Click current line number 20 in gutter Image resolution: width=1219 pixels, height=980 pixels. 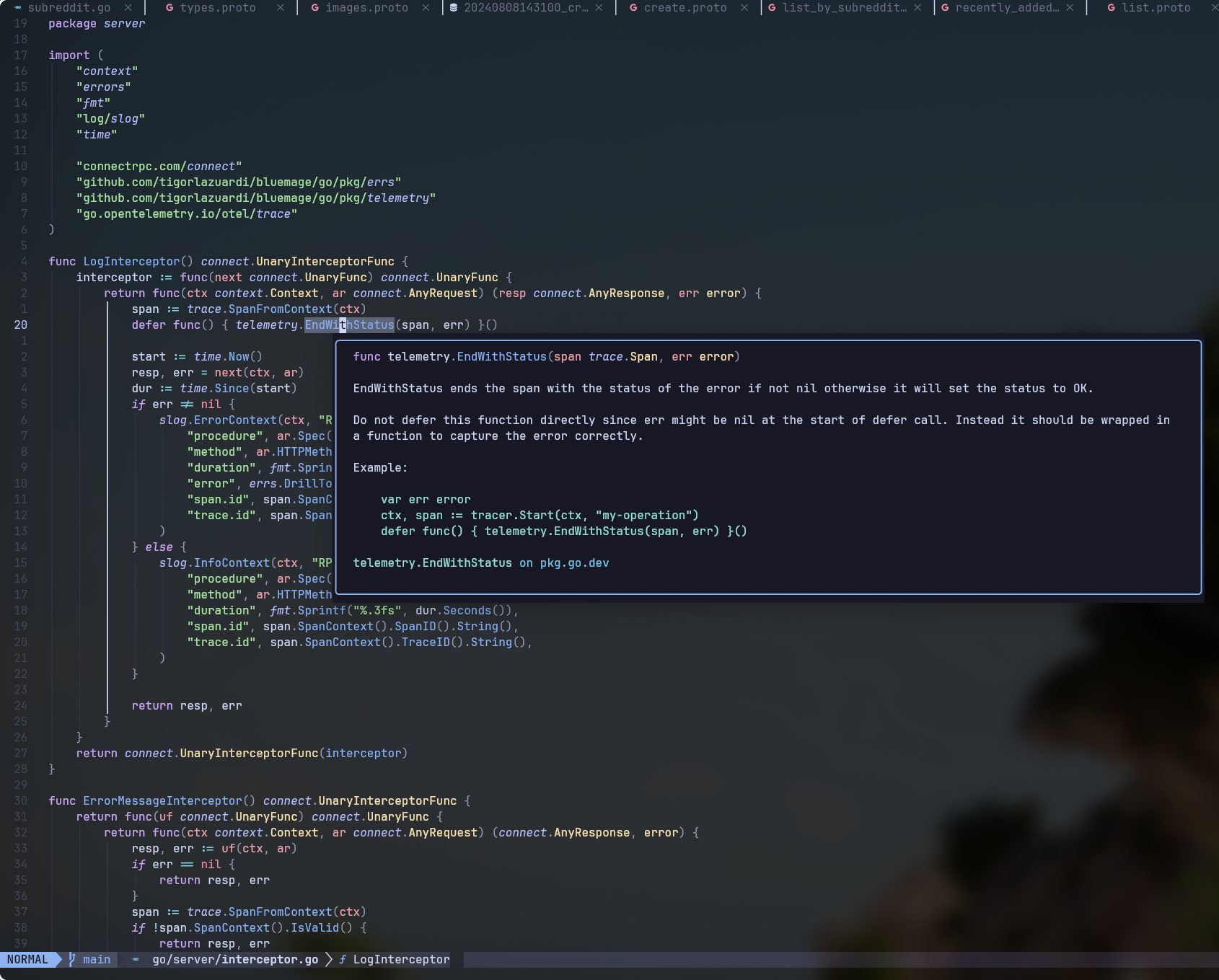[x=21, y=325]
